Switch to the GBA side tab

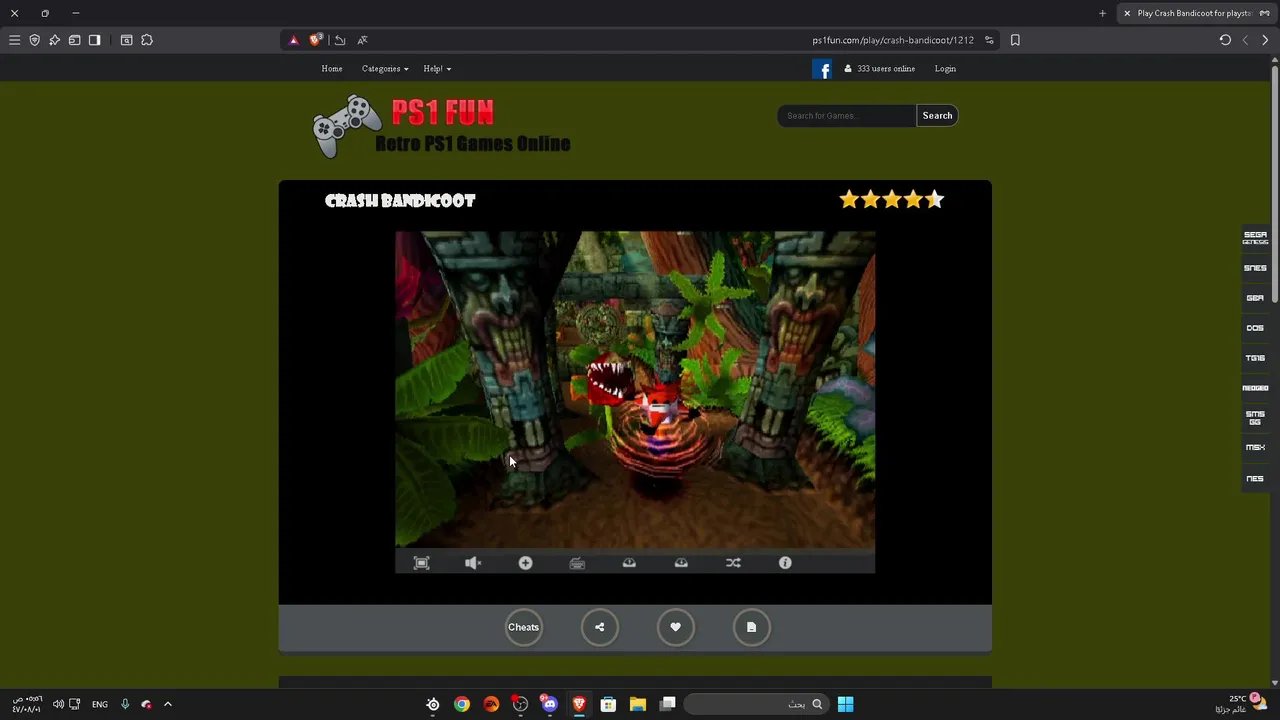tap(1255, 298)
